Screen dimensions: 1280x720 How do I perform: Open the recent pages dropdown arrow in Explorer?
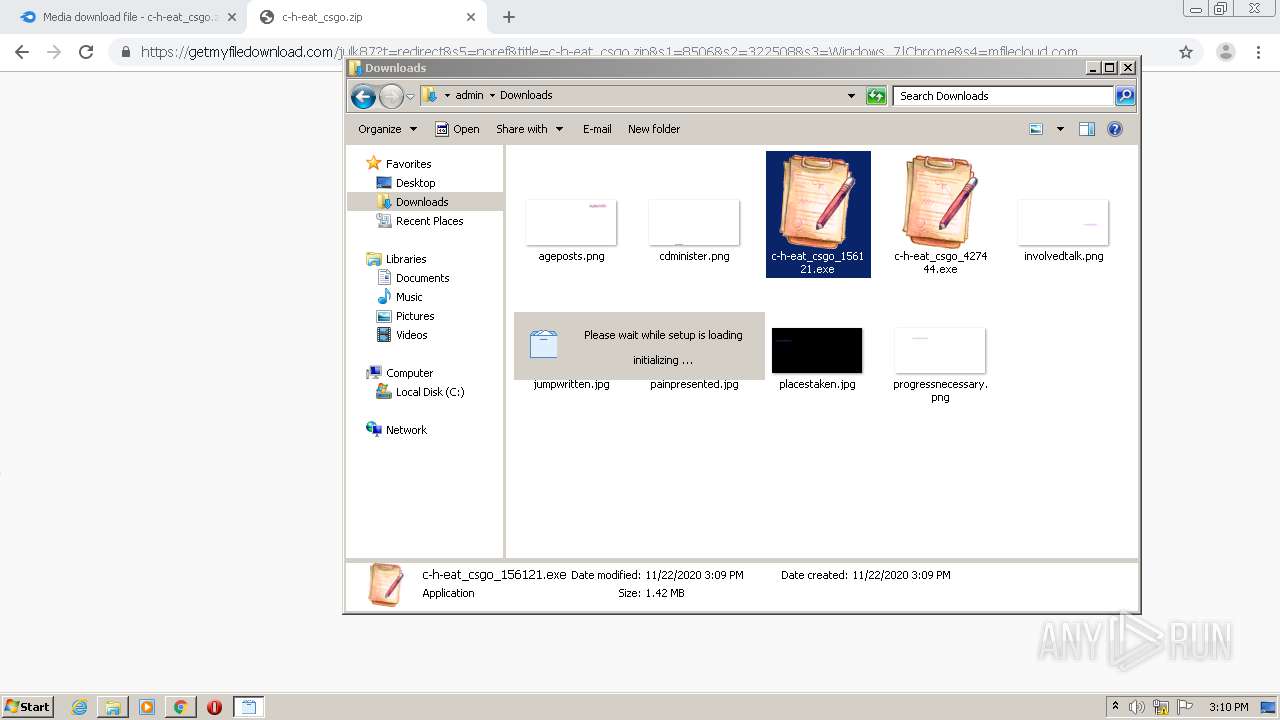(410, 97)
